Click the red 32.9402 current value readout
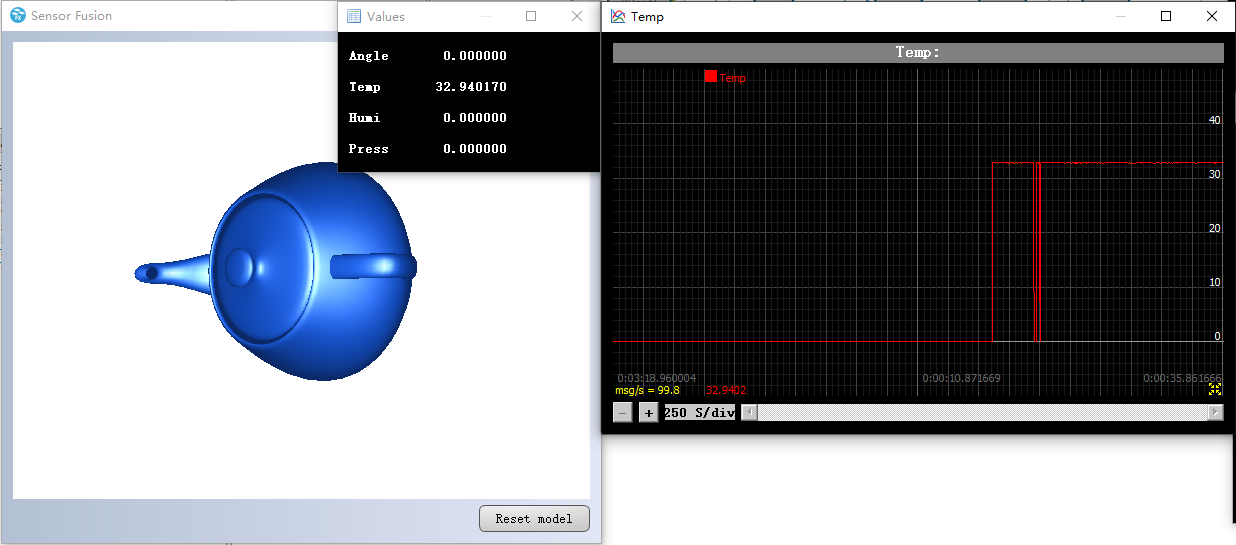 coord(726,390)
